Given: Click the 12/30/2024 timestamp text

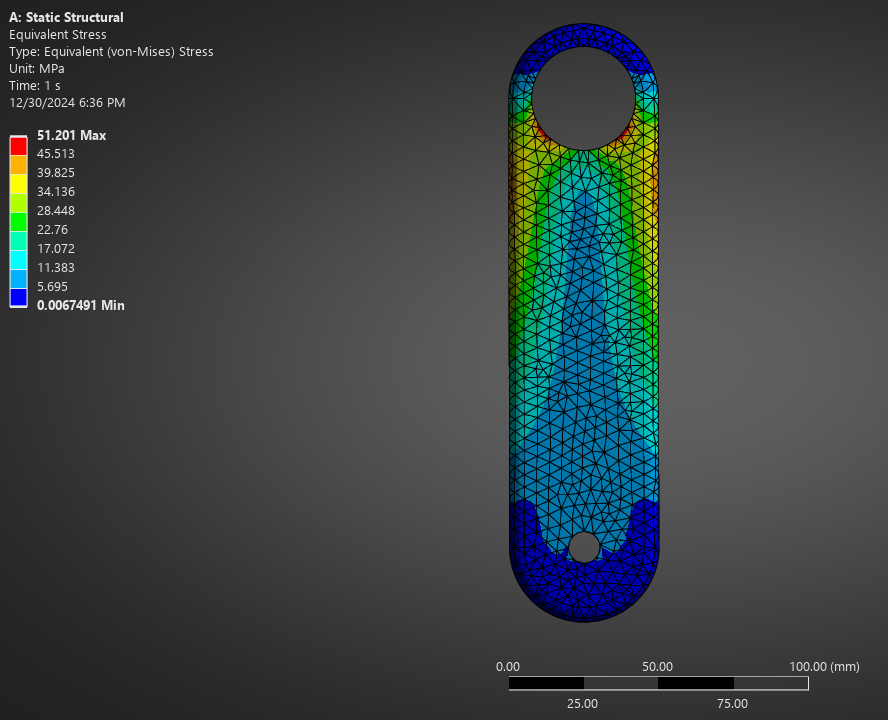Looking at the screenshot, I should coord(67,102).
